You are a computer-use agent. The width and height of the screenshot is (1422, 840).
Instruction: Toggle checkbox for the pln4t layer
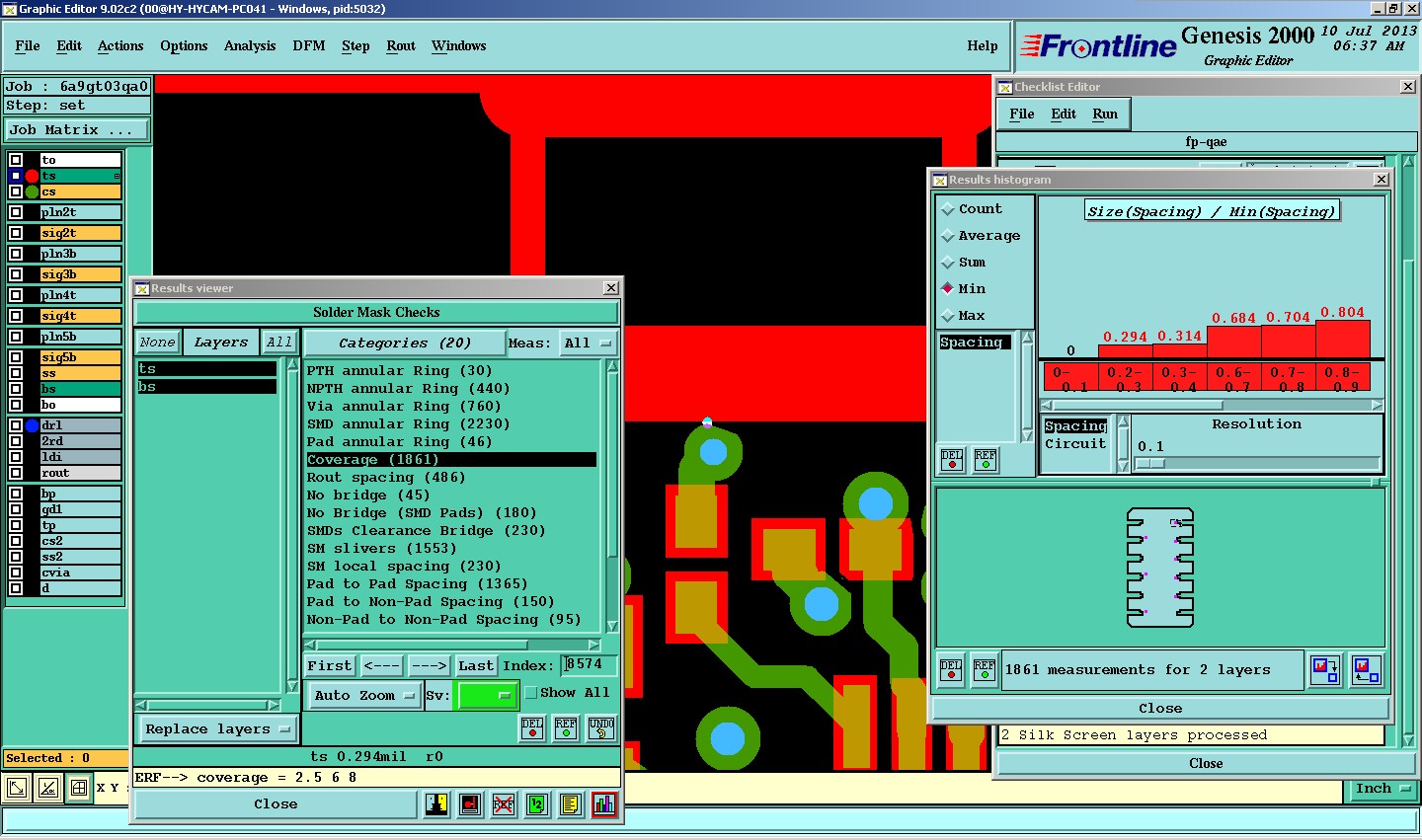pyautogui.click(x=16, y=295)
